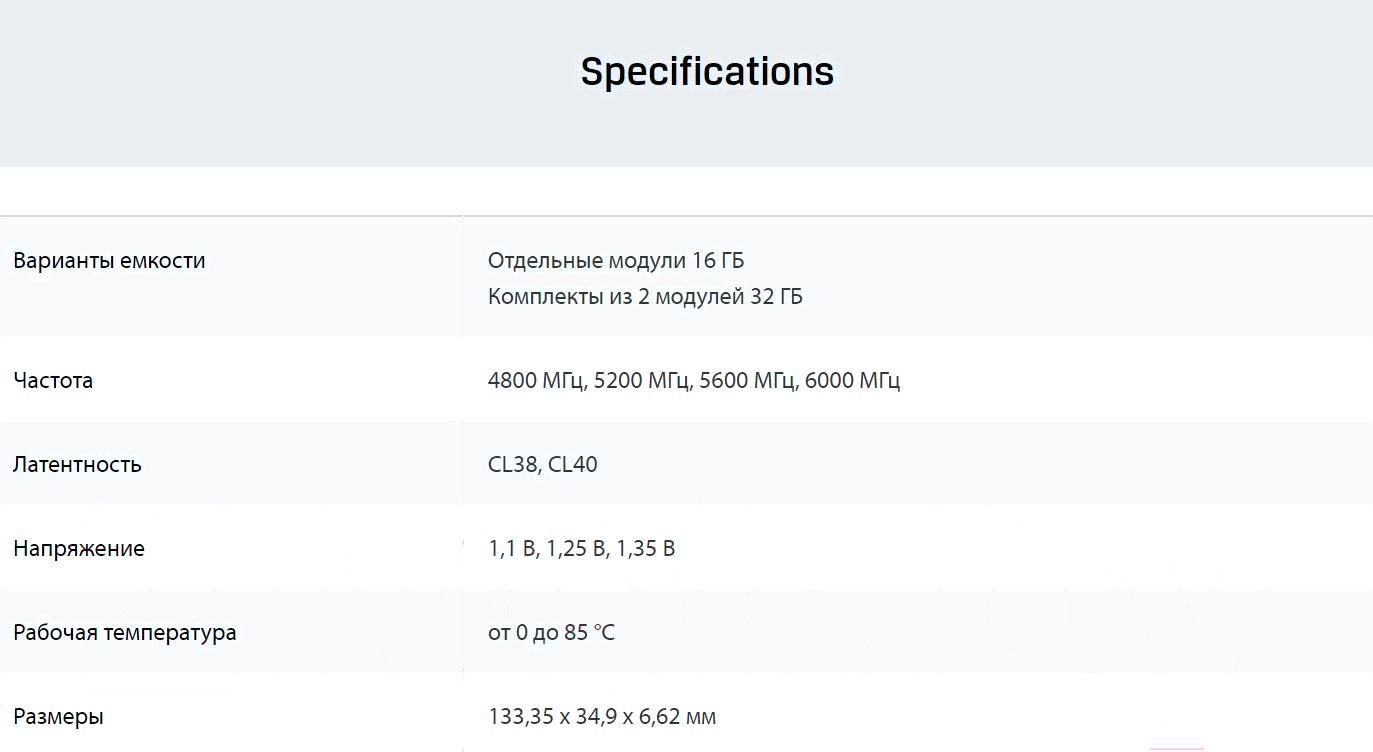Select the "Рабочая температура" row label
The width and height of the screenshot is (1373, 752).
point(125,633)
